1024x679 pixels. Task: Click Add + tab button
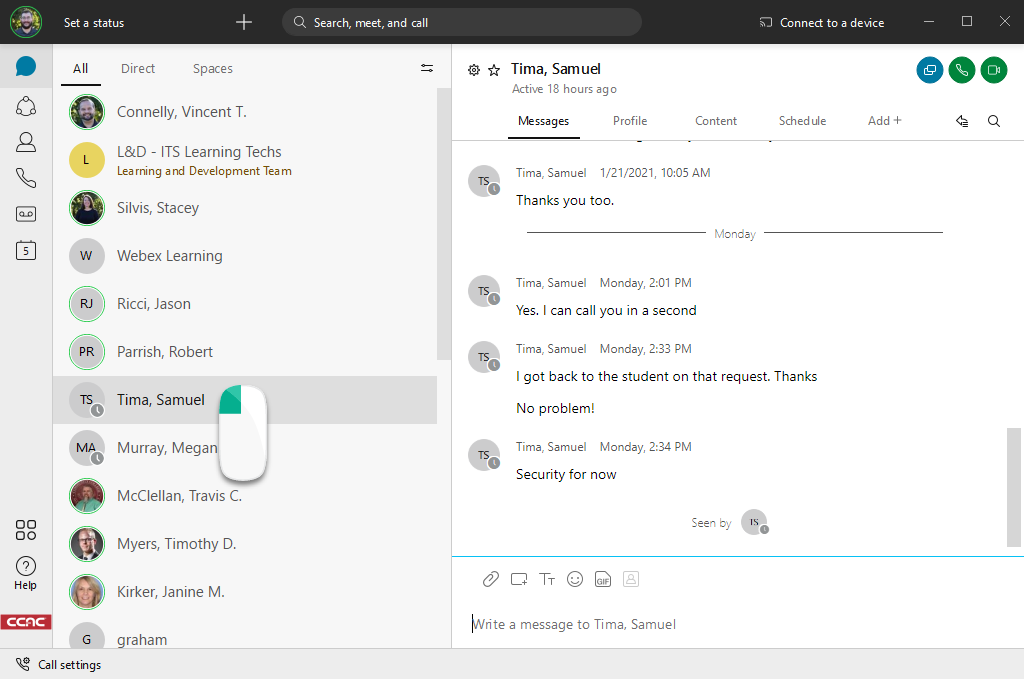click(x=885, y=121)
